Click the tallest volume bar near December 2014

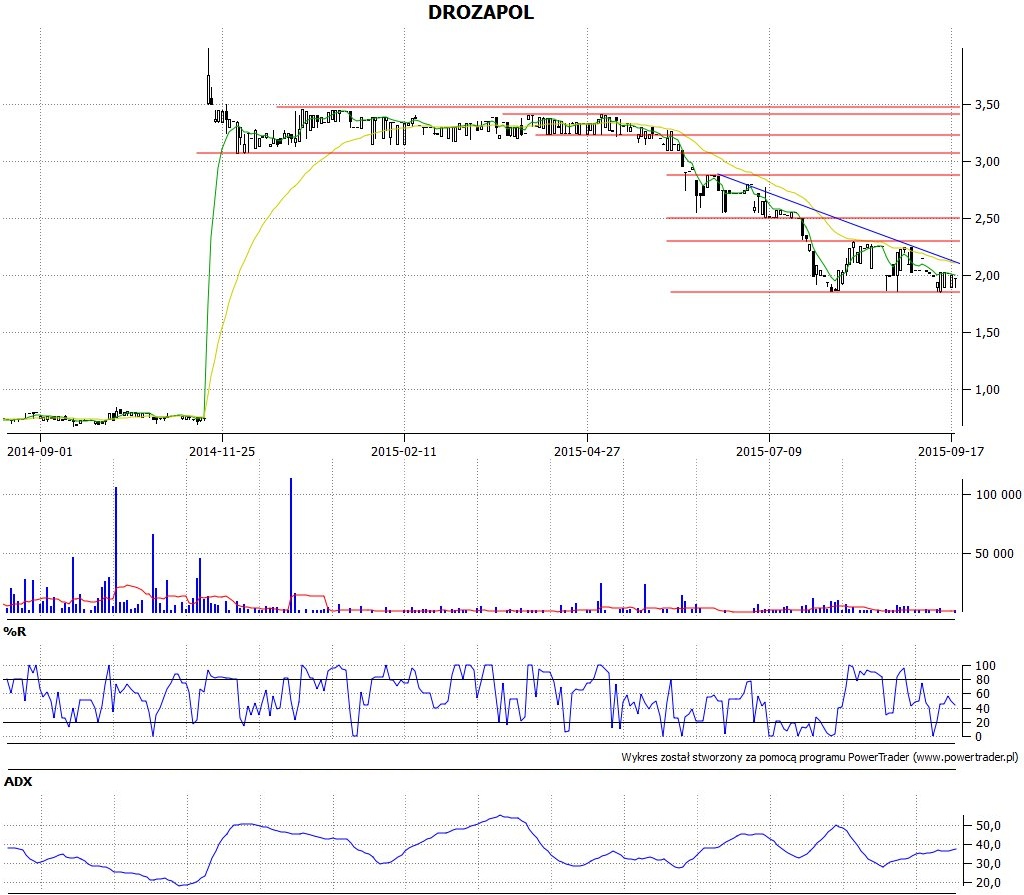tap(291, 545)
